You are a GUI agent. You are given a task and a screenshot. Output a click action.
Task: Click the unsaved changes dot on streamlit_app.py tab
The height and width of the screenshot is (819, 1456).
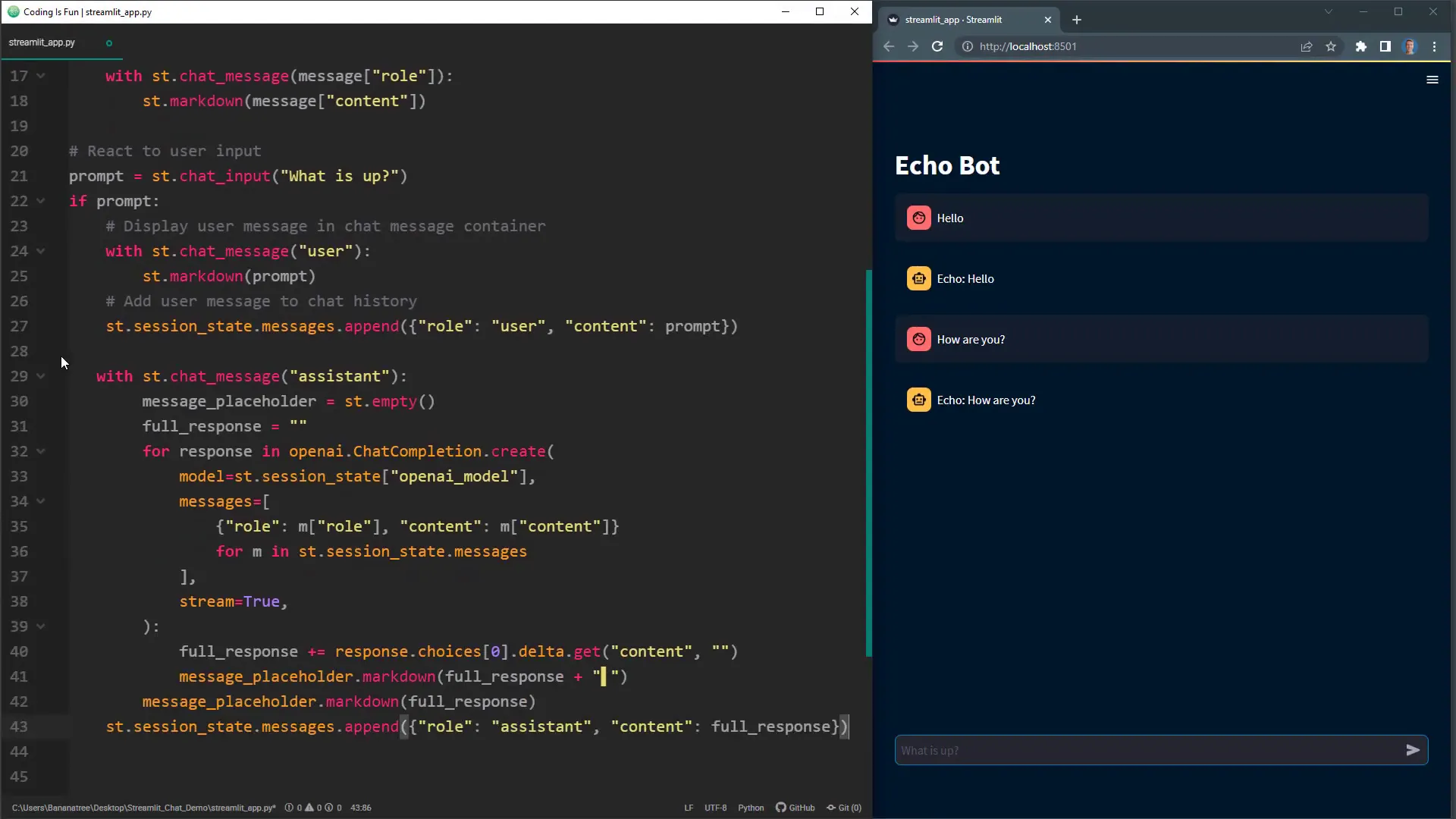[108, 43]
